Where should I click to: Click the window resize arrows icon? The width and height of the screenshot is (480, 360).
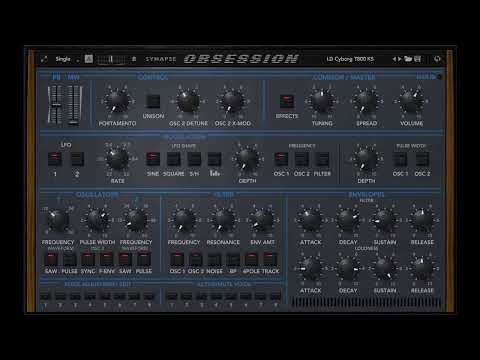tap(44, 59)
